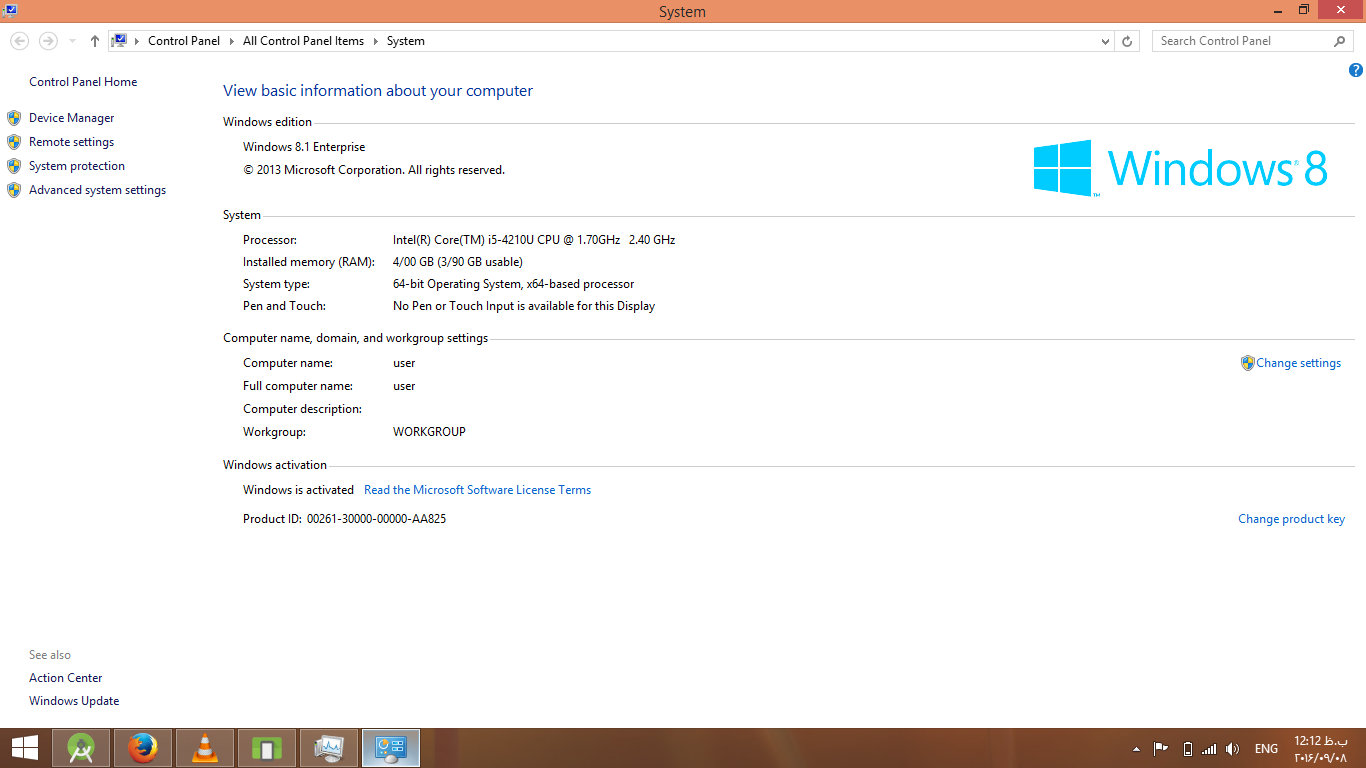Click the magnifier icon in the search box
Viewport: 1366px width, 768px height.
[1340, 41]
